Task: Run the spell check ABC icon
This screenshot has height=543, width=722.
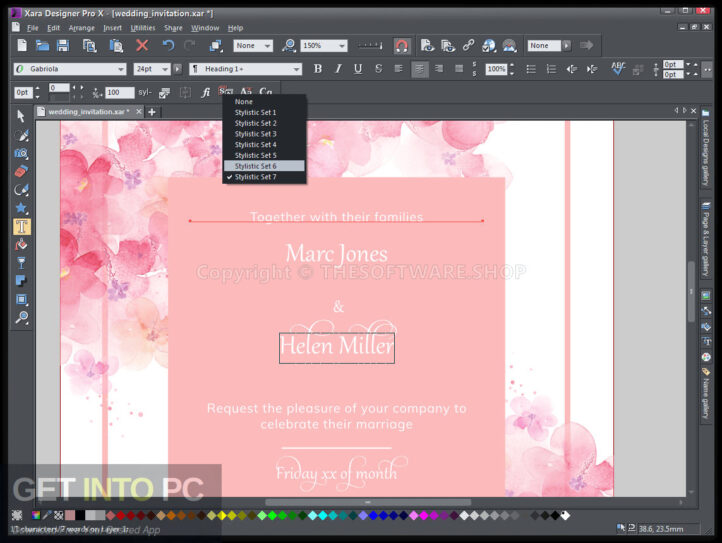Action: click(x=618, y=69)
